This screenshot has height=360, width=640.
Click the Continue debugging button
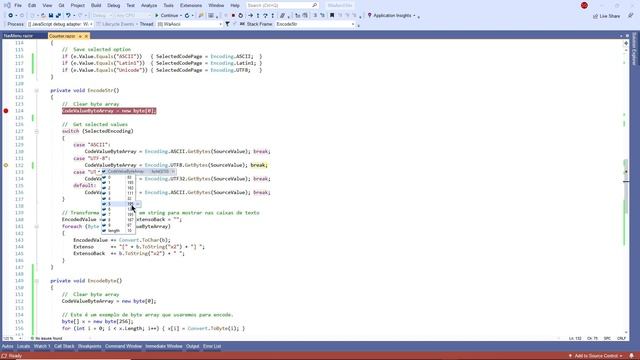167,16
